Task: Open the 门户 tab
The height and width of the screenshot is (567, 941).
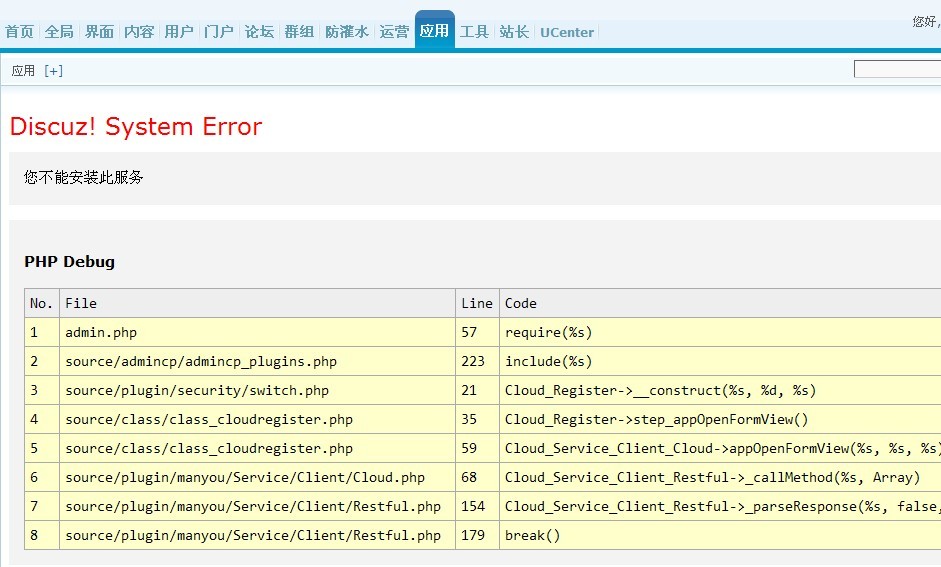Action: (218, 32)
